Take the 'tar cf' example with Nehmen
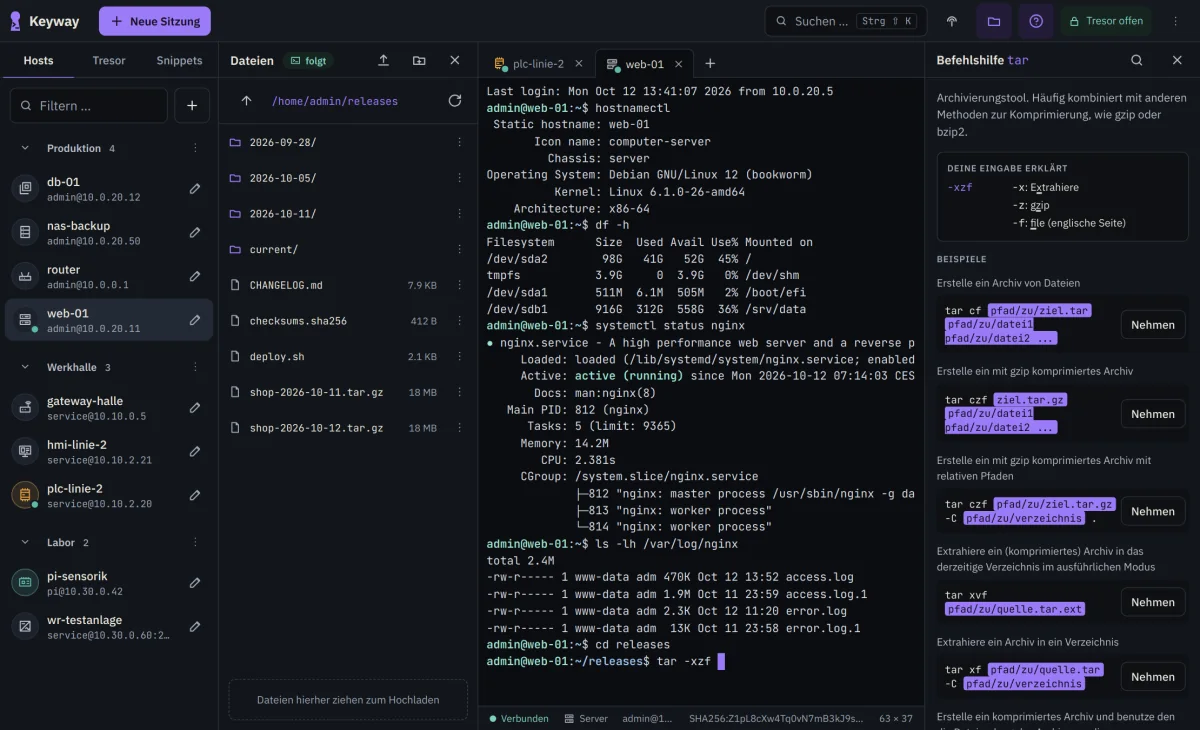The image size is (1200, 730). (x=1153, y=325)
